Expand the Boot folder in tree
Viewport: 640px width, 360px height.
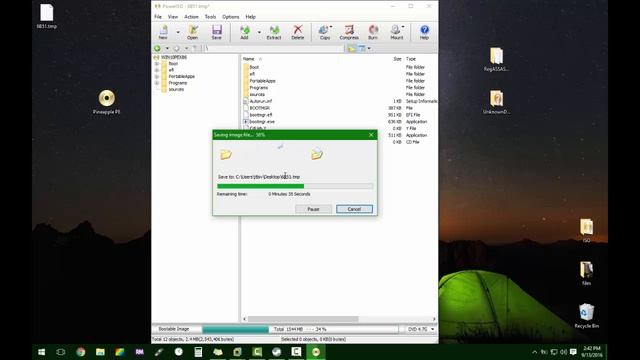pyautogui.click(x=157, y=64)
